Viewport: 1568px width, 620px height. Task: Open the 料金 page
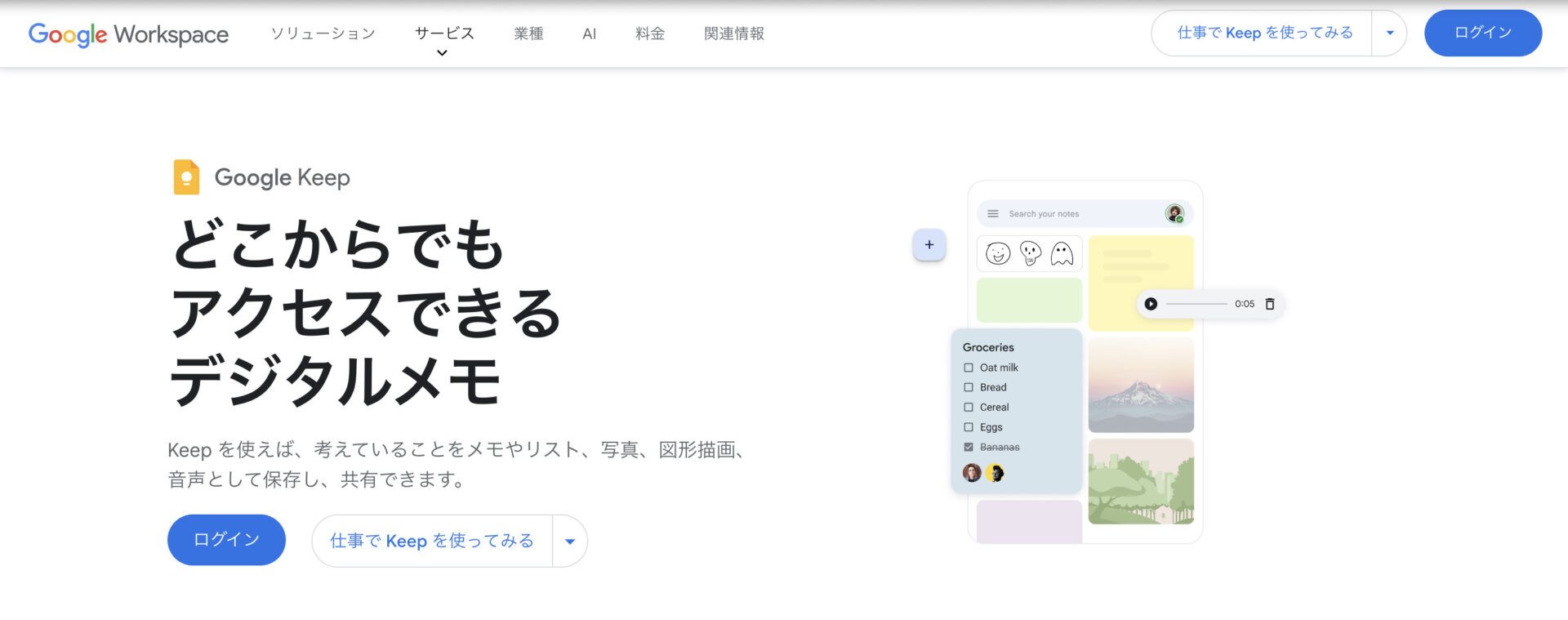[650, 33]
